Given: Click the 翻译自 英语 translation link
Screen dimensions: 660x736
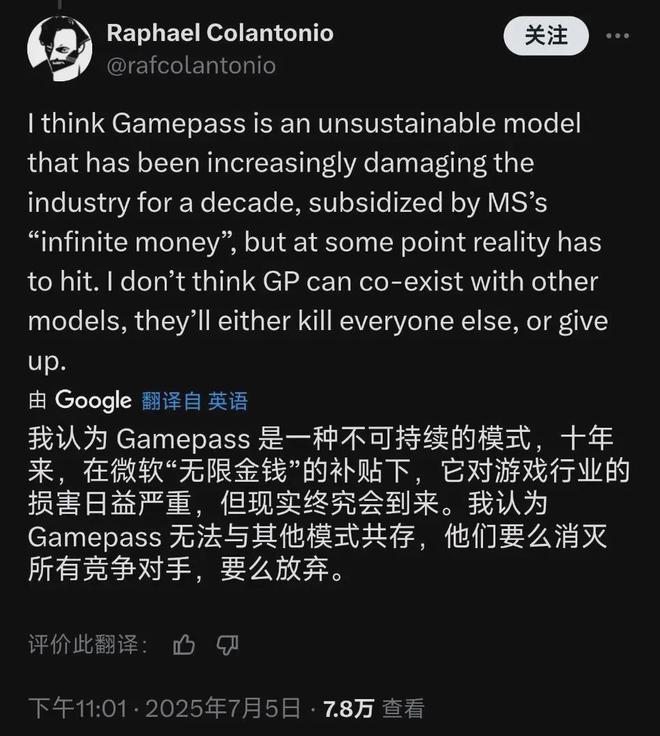Looking at the screenshot, I should (194, 401).
